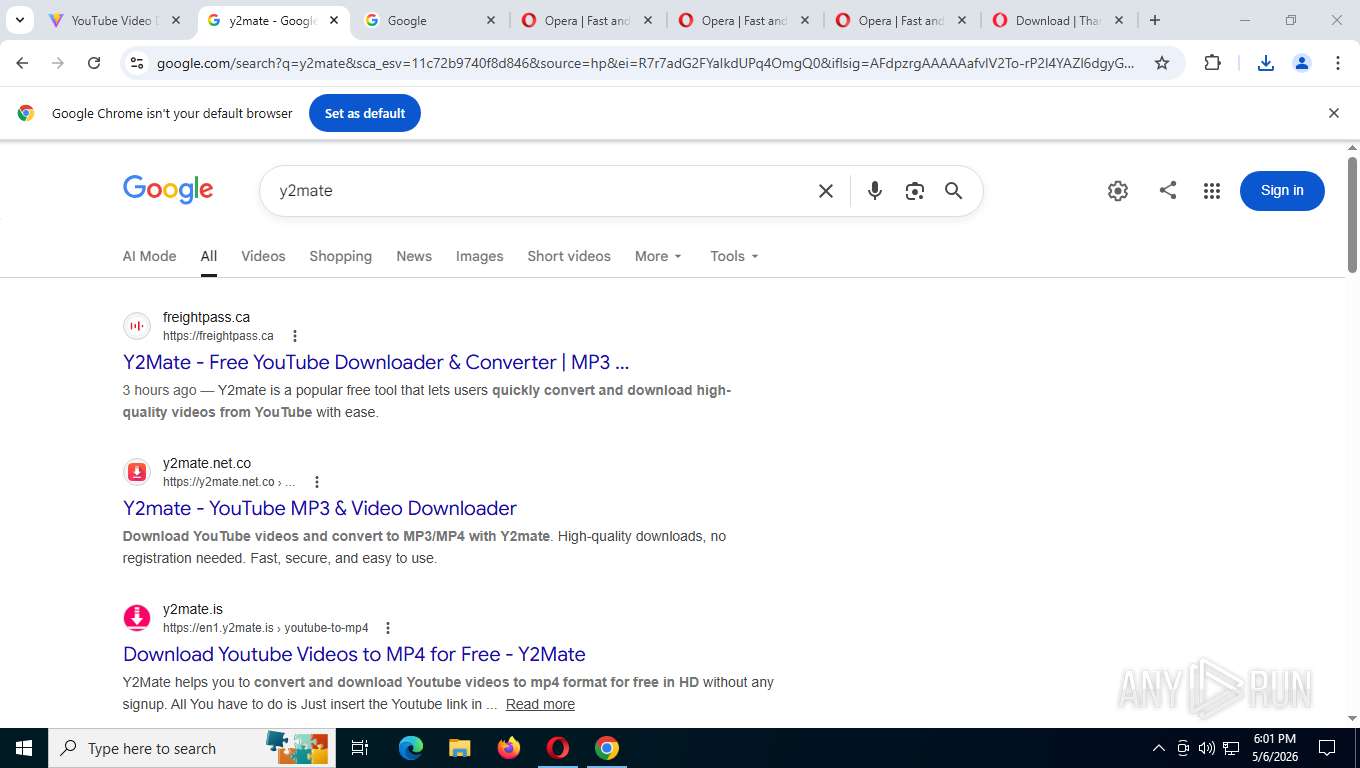Viewport: 1360px width, 768px height.
Task: Open File Explorer from taskbar
Action: pyautogui.click(x=459, y=748)
